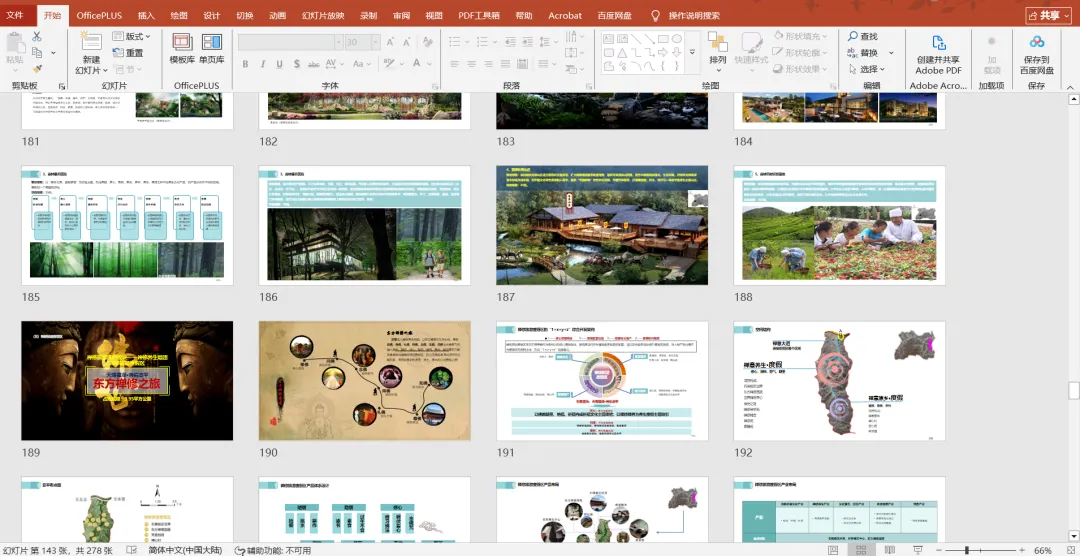Switch to the 设计 Design tab
The width and height of the screenshot is (1080, 556).
(x=212, y=15)
